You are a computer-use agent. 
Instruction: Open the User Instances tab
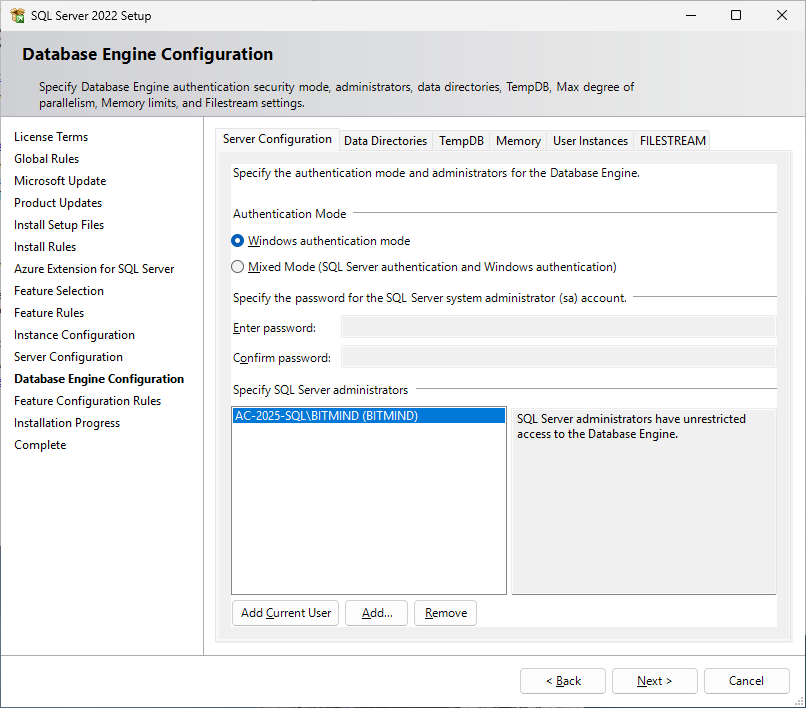click(x=590, y=141)
